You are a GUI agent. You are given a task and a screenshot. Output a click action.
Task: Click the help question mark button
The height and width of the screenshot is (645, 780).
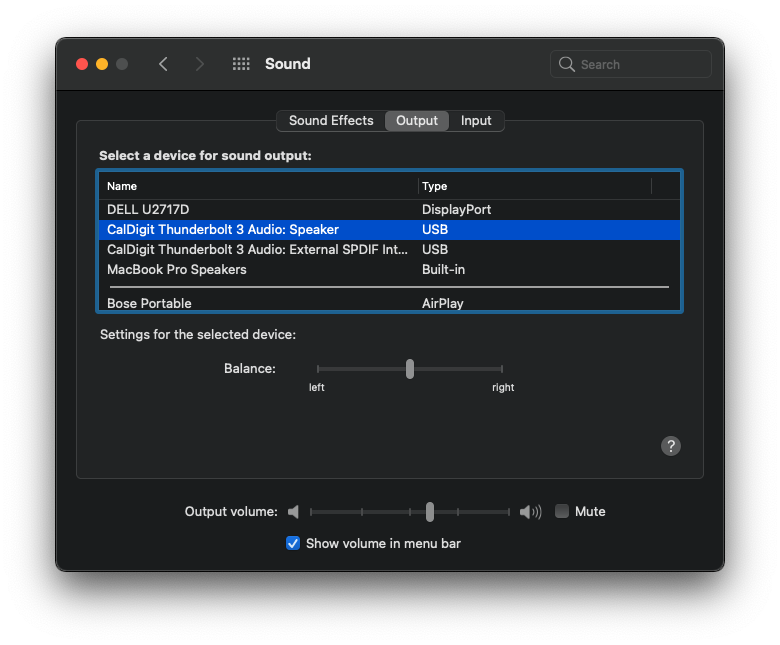click(x=671, y=446)
